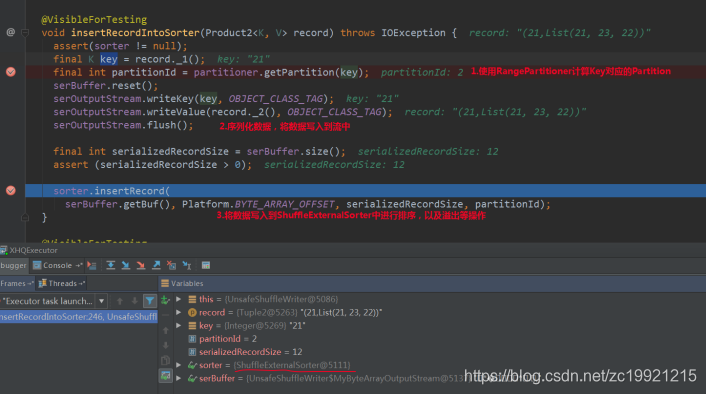Toggle breakpoint on sorter.insertRecord line

pyautogui.click(x=10, y=191)
